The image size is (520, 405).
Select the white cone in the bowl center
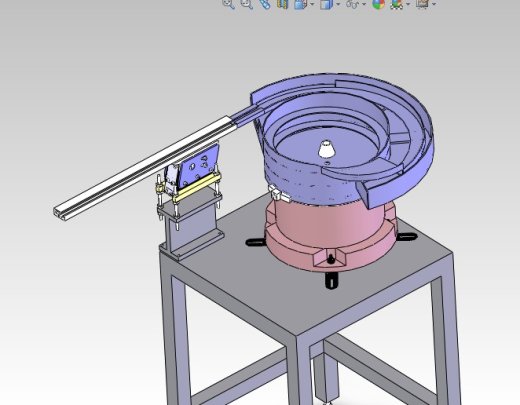point(327,149)
